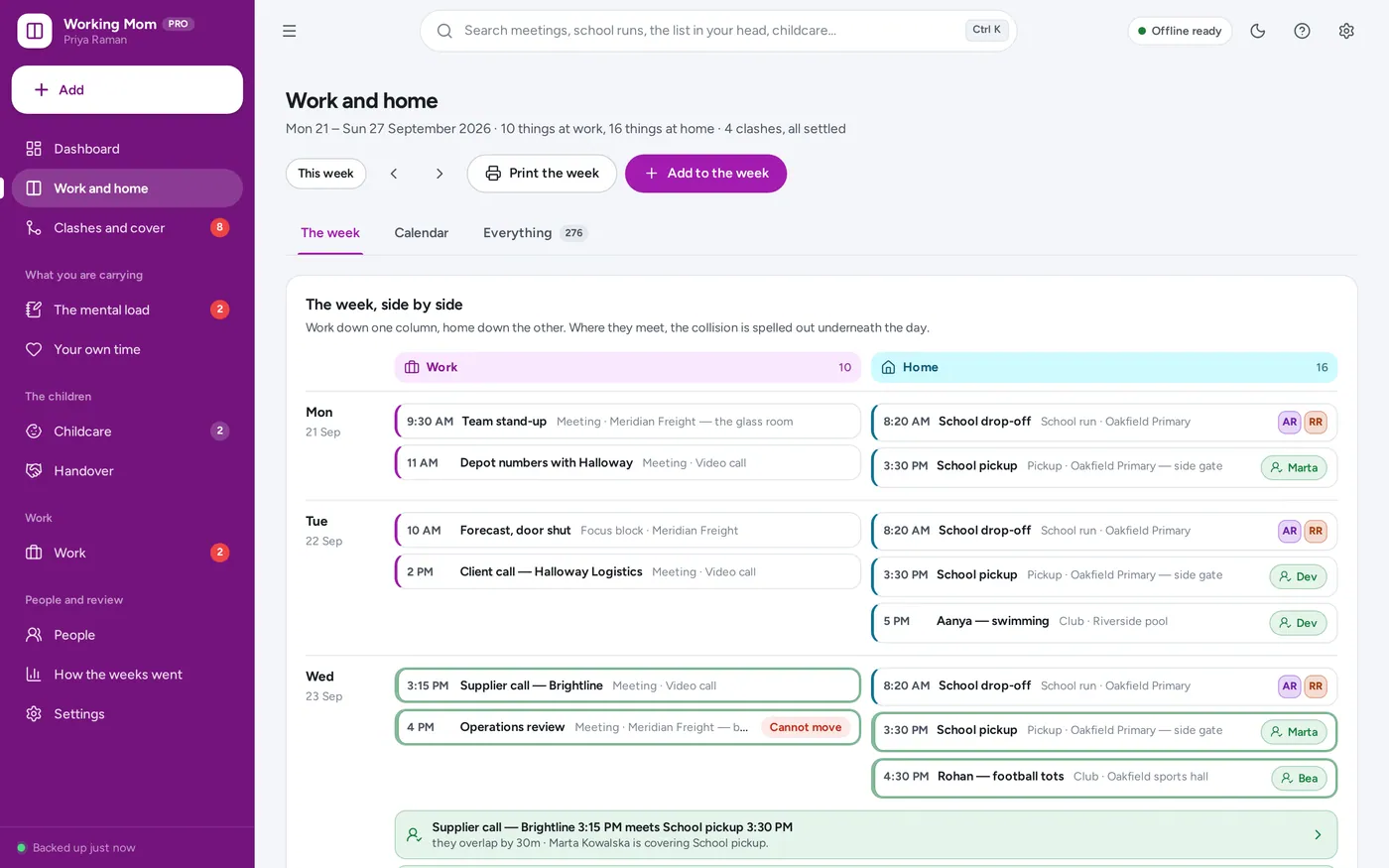The width and height of the screenshot is (1389, 868).
Task: Open Settings in the sidebar
Action: tap(127, 714)
